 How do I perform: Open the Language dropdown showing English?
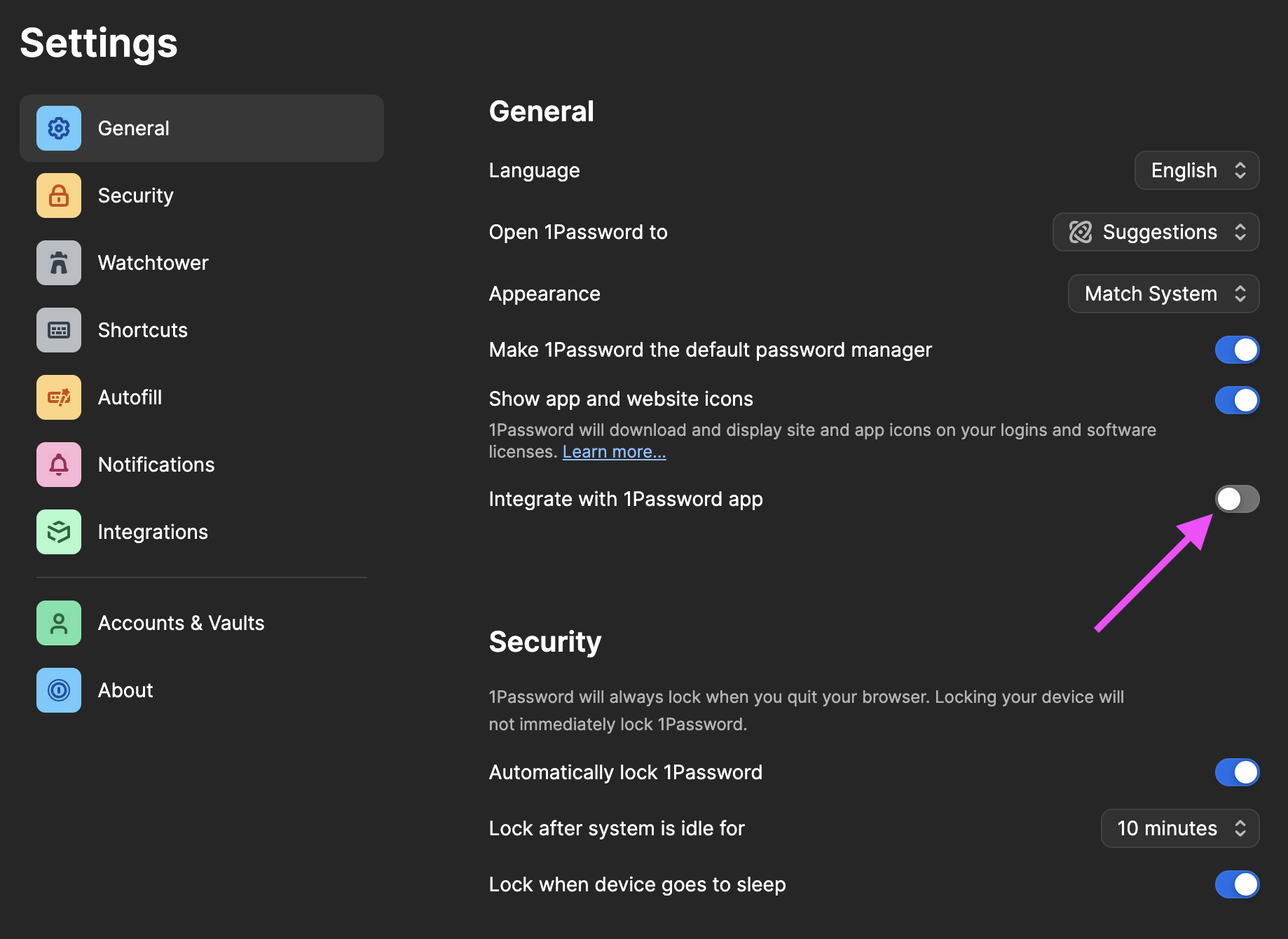coord(1197,170)
